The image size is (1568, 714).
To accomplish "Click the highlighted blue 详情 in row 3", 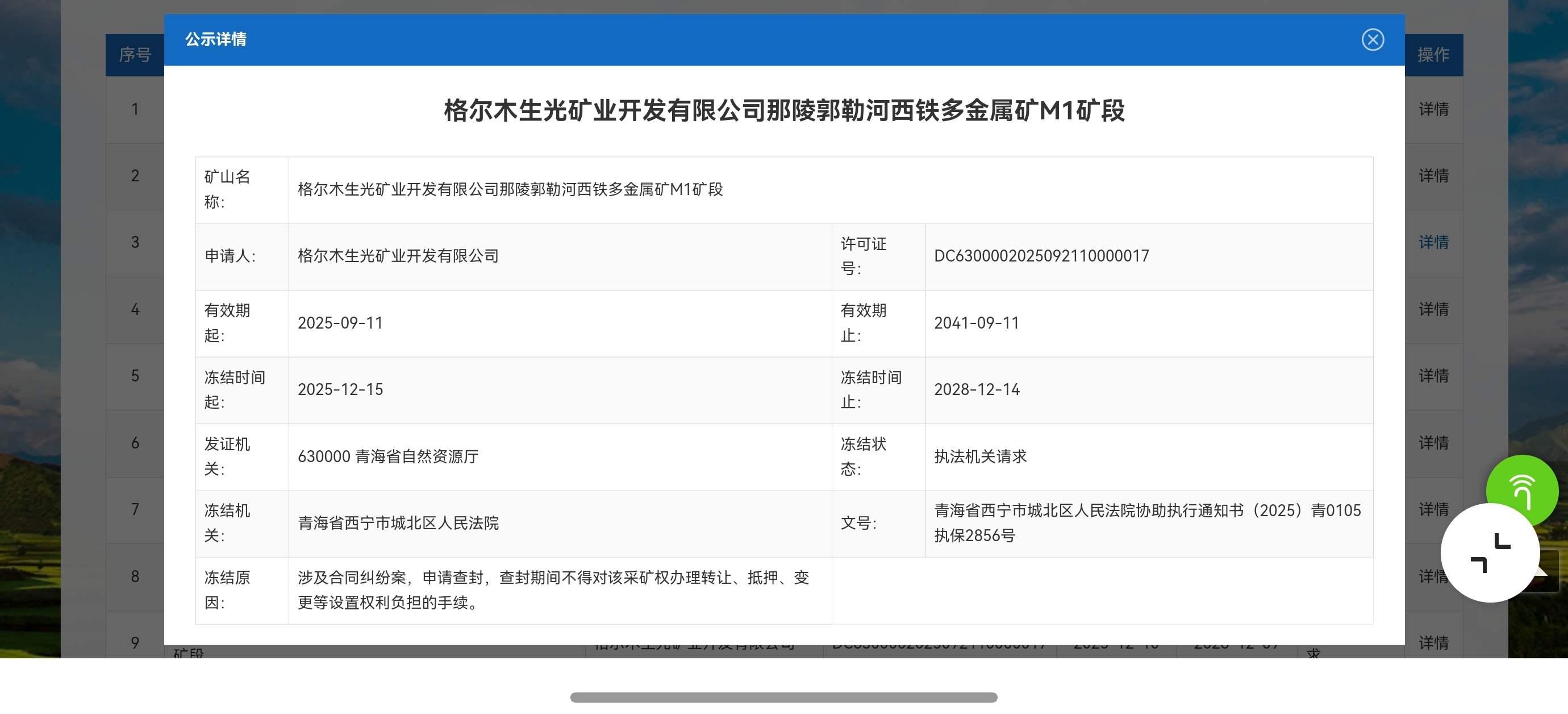I will (x=1433, y=243).
